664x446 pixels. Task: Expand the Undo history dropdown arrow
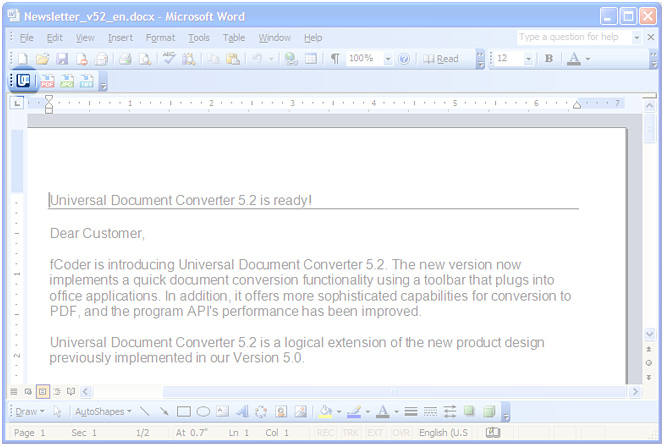(x=271, y=59)
